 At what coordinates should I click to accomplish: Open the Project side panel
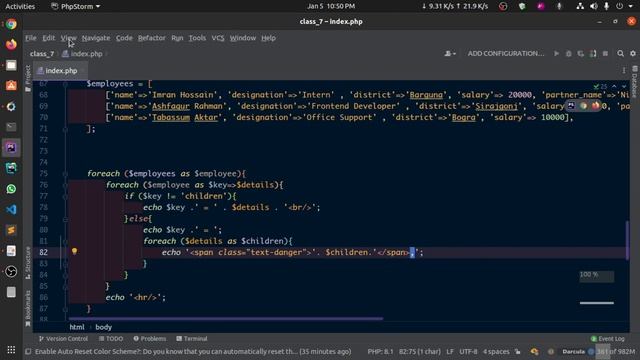(28, 78)
